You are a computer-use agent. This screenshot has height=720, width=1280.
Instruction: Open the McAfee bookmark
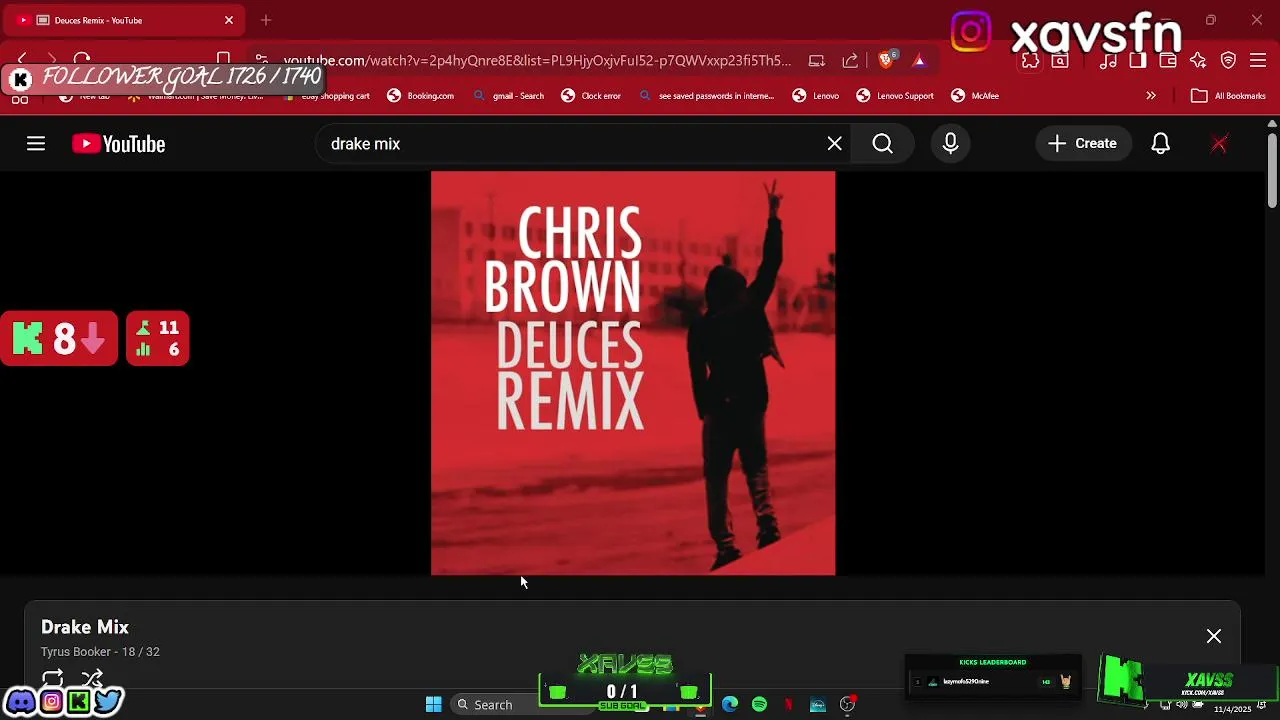coord(975,96)
